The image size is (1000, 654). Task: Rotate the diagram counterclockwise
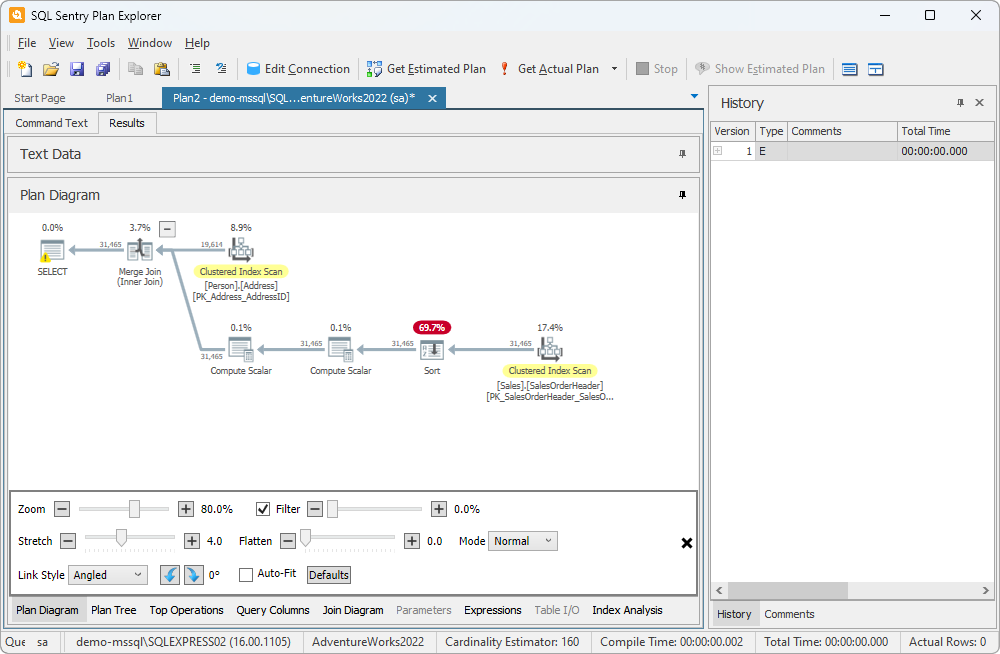tap(170, 575)
